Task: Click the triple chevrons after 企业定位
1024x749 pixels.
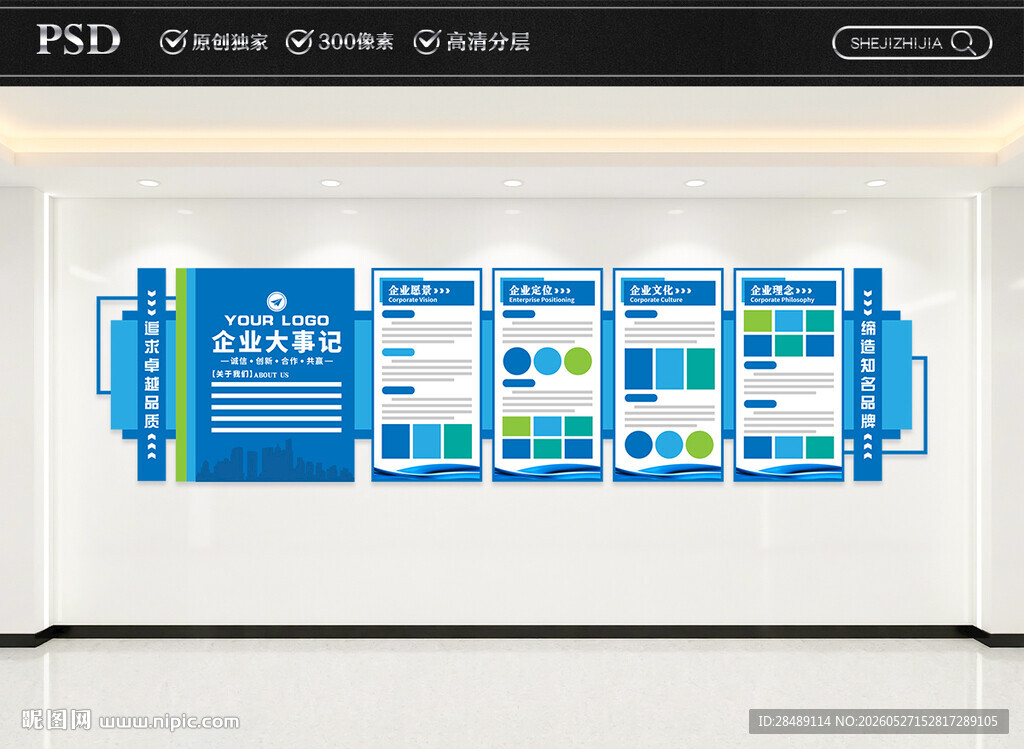Action: tap(563, 291)
